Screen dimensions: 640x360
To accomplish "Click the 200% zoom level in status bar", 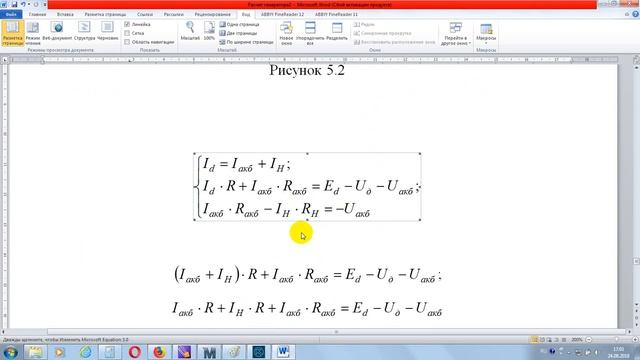I will pos(577,340).
